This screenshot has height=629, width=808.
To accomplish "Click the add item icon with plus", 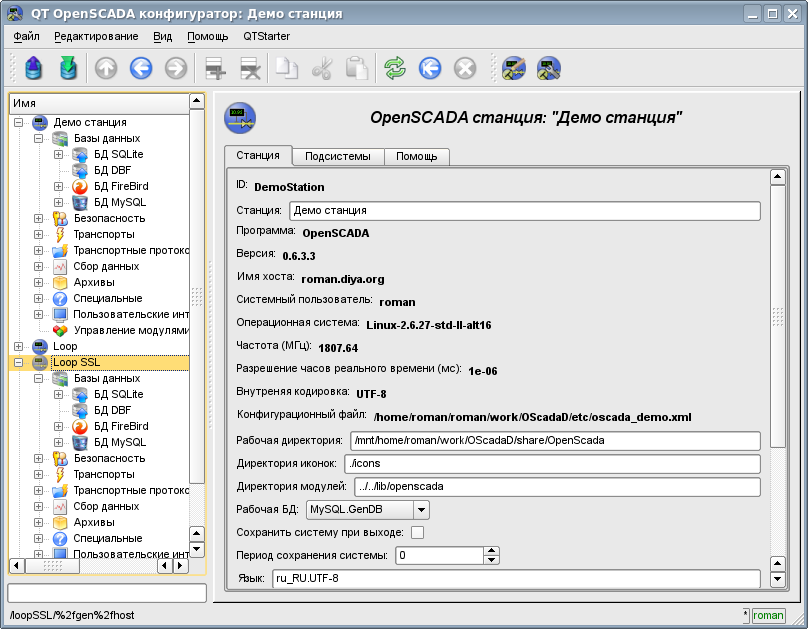I will click(215, 68).
